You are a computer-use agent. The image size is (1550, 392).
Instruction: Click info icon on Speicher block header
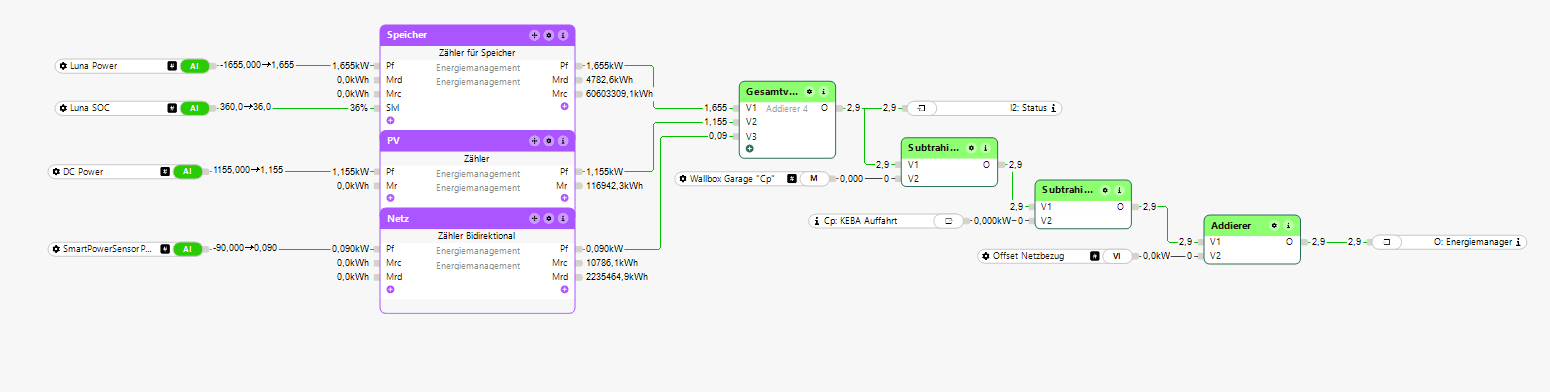(x=563, y=35)
